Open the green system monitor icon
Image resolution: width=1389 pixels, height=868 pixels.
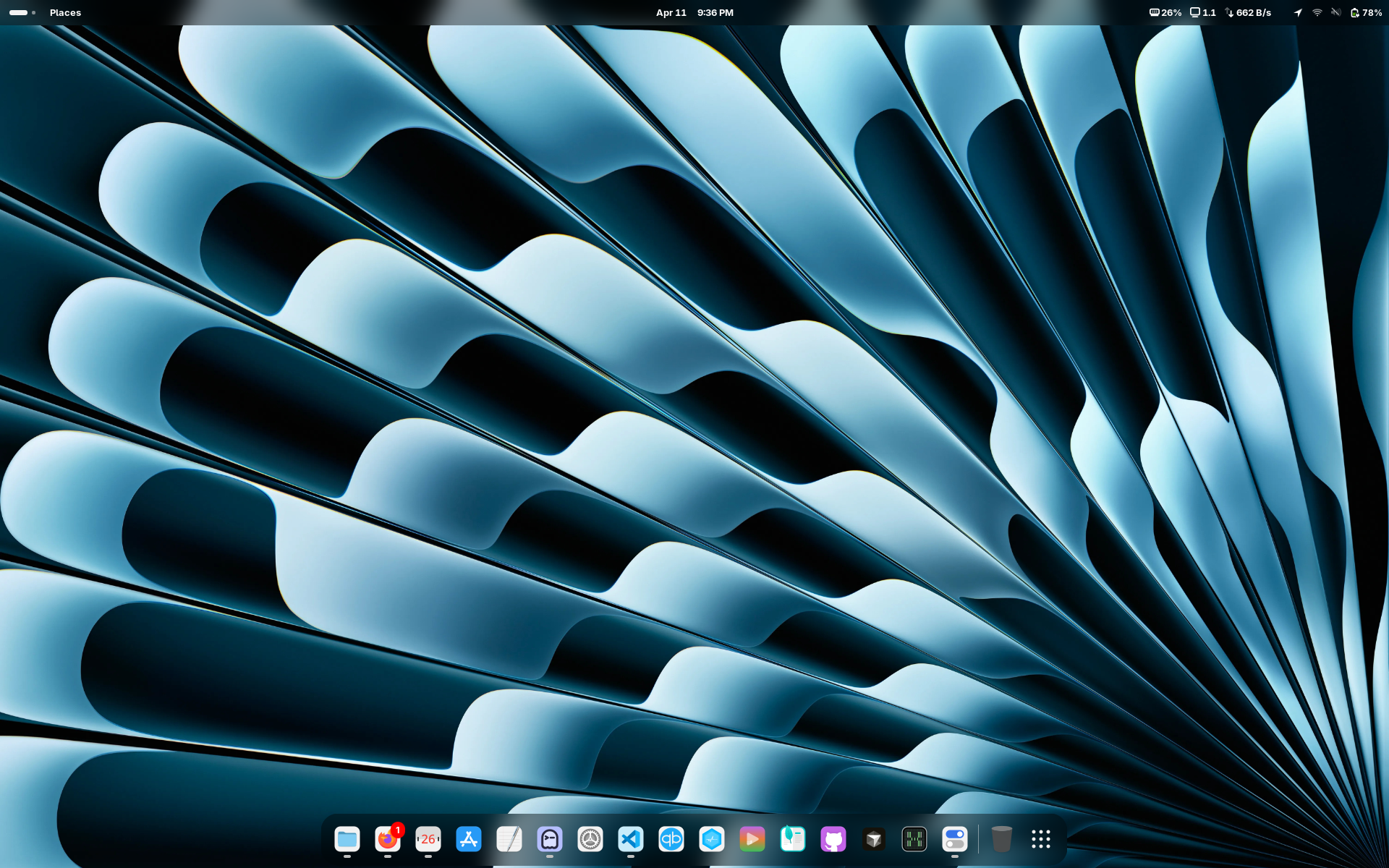click(x=914, y=839)
